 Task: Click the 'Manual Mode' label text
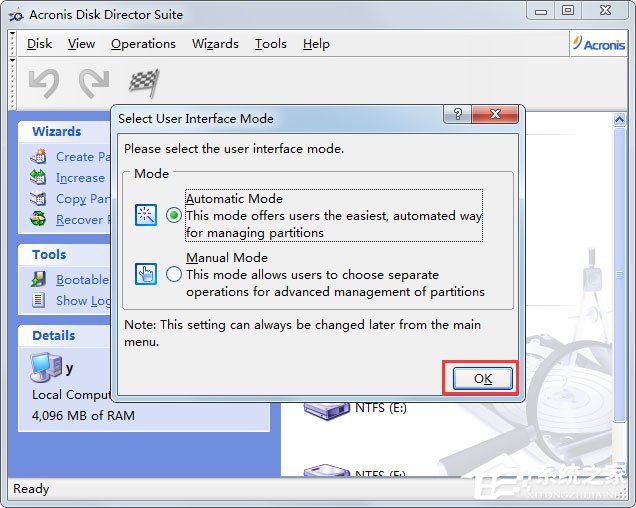pyautogui.click(x=227, y=257)
